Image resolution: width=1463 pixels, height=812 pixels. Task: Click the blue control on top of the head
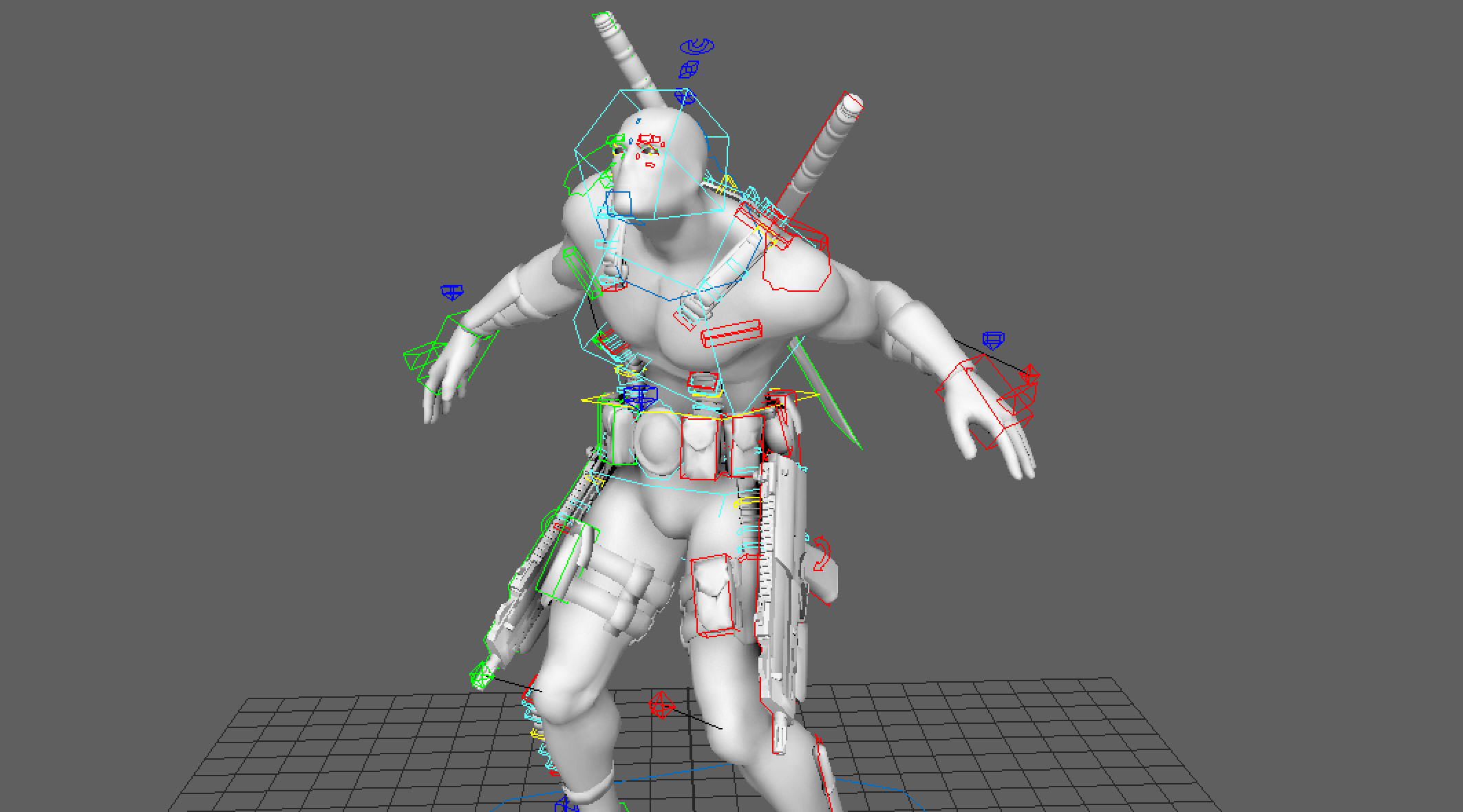[x=685, y=96]
